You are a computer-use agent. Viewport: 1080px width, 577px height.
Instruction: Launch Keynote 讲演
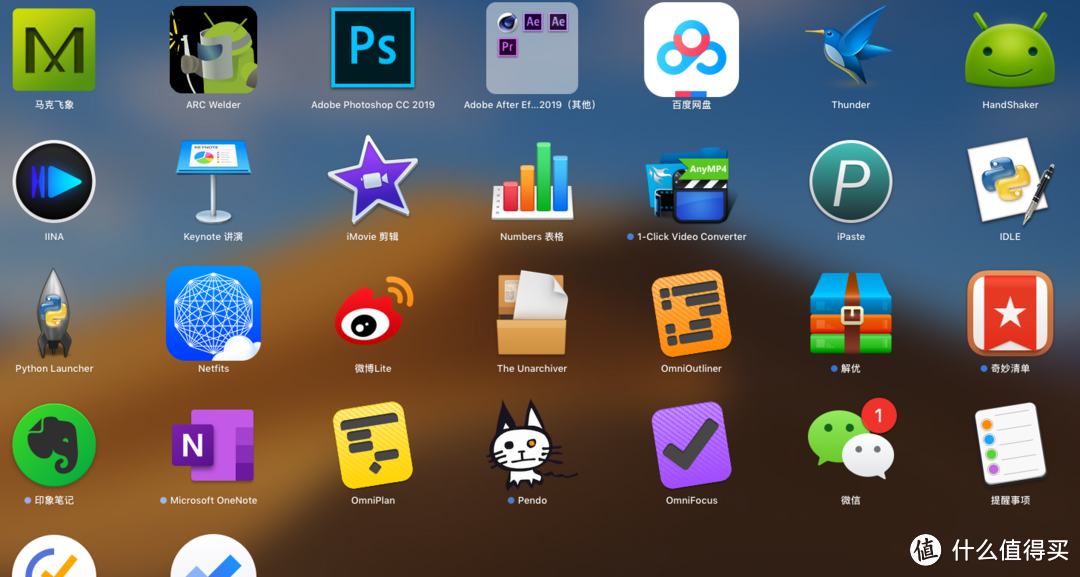tap(214, 182)
